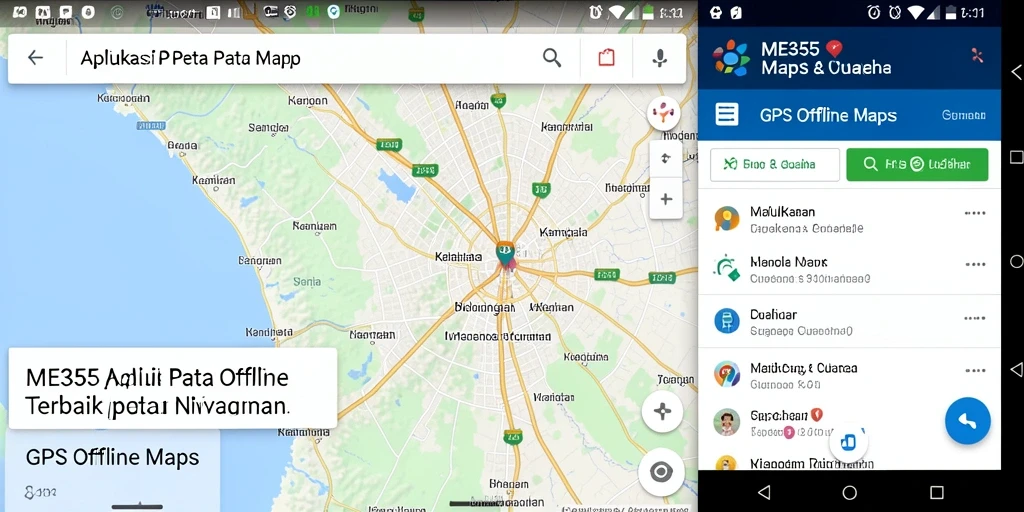Tap the avatar photo in fifth row
The height and width of the screenshot is (512, 1024).
point(727,423)
